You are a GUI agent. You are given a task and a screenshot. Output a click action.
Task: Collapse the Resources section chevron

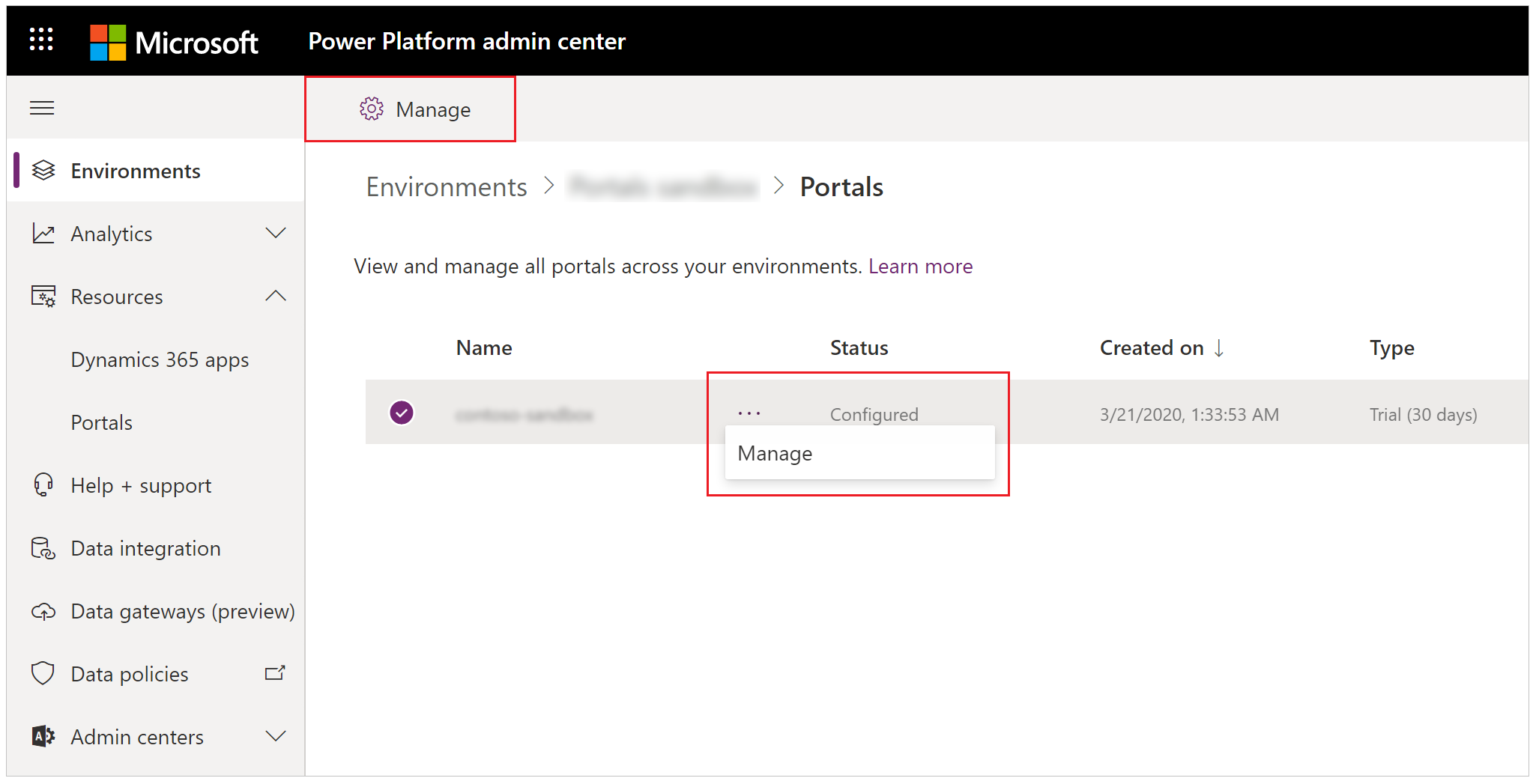[x=276, y=297]
